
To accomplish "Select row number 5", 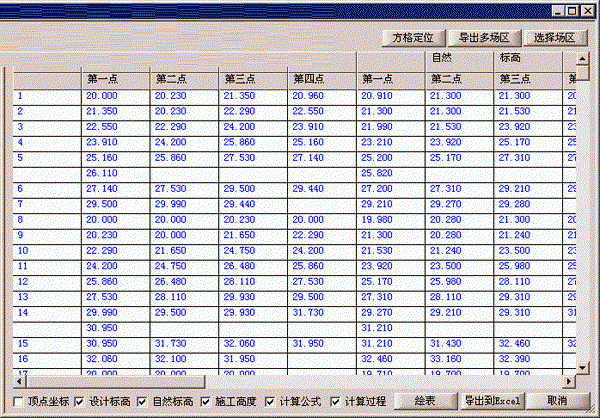I will [x=47, y=158].
